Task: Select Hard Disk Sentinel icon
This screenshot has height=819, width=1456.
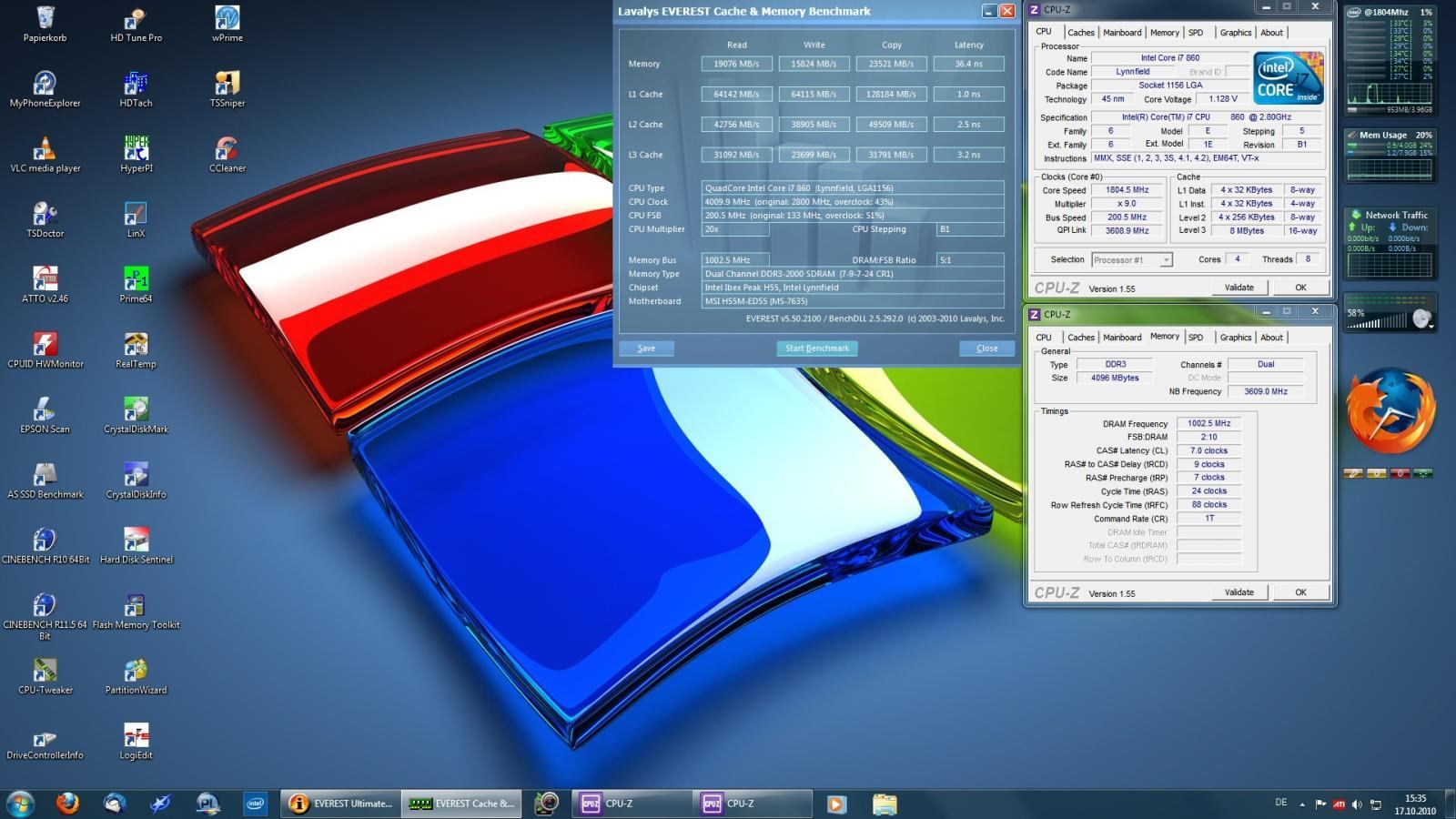Action: pyautogui.click(x=136, y=547)
